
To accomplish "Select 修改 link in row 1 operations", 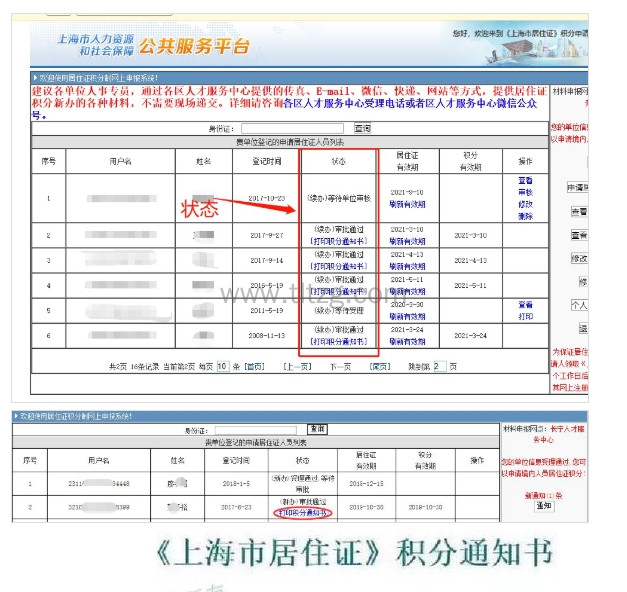I will (x=525, y=203).
